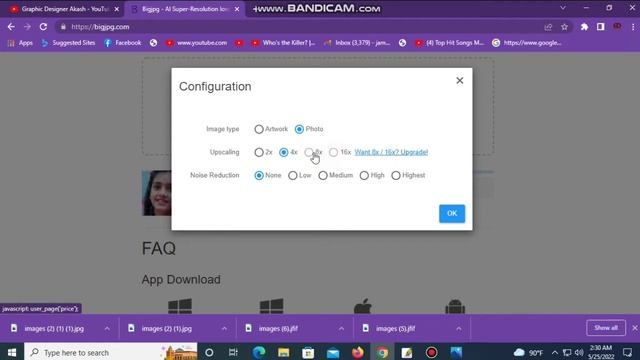Open notification center icon
Viewport: 640px width, 360px height.
(x=628, y=352)
